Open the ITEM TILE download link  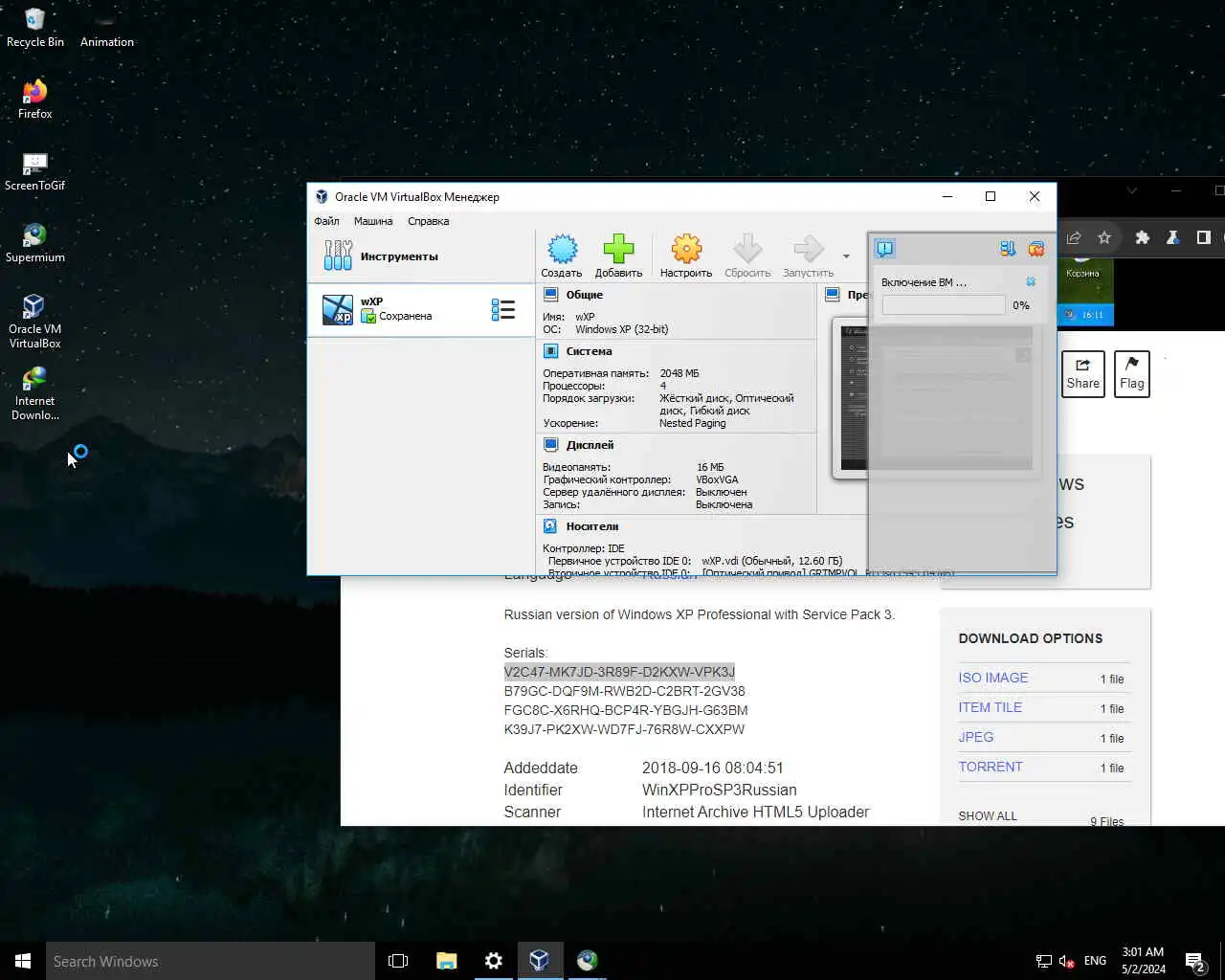[991, 707]
